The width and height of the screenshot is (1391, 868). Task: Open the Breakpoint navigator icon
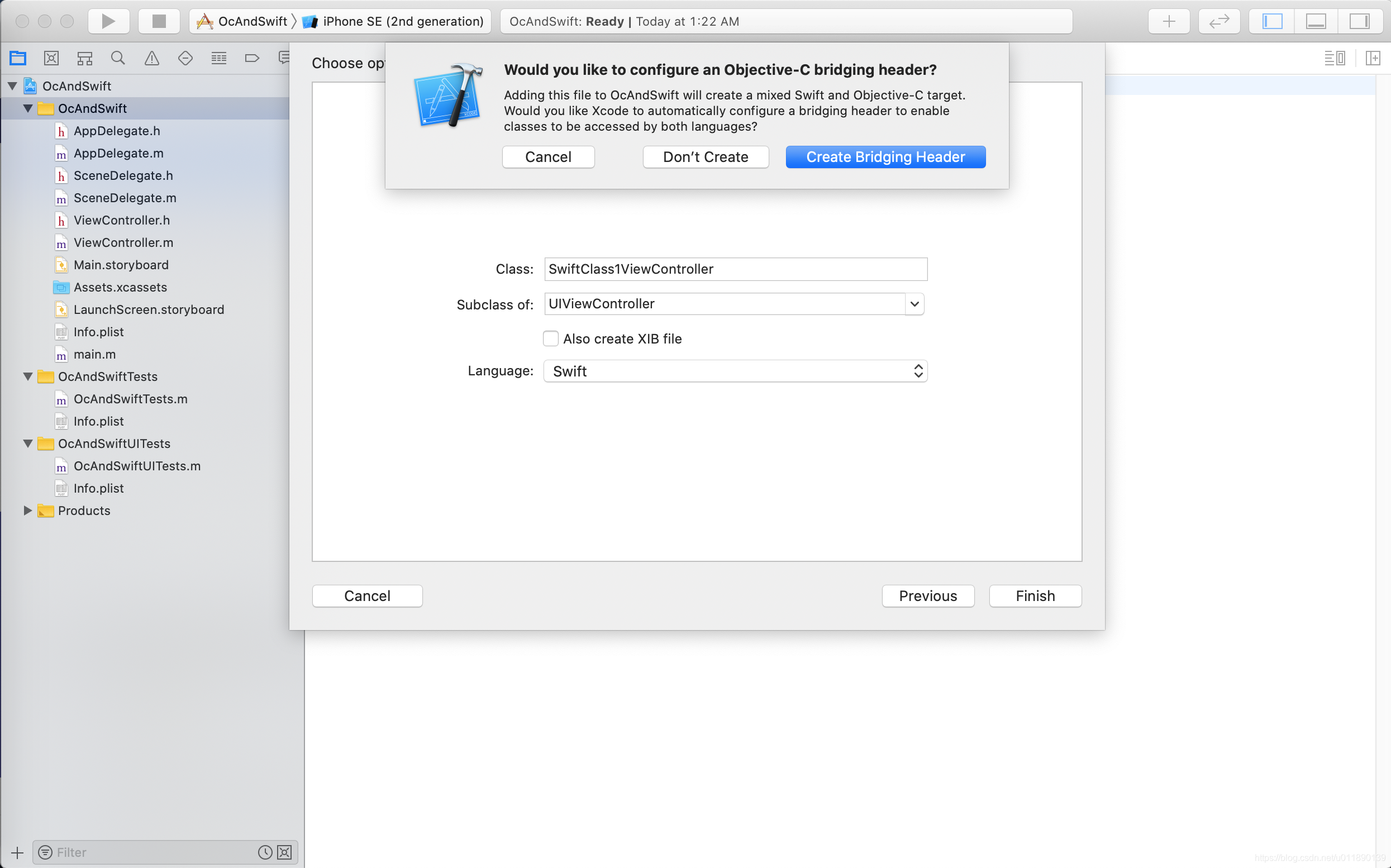(x=251, y=58)
